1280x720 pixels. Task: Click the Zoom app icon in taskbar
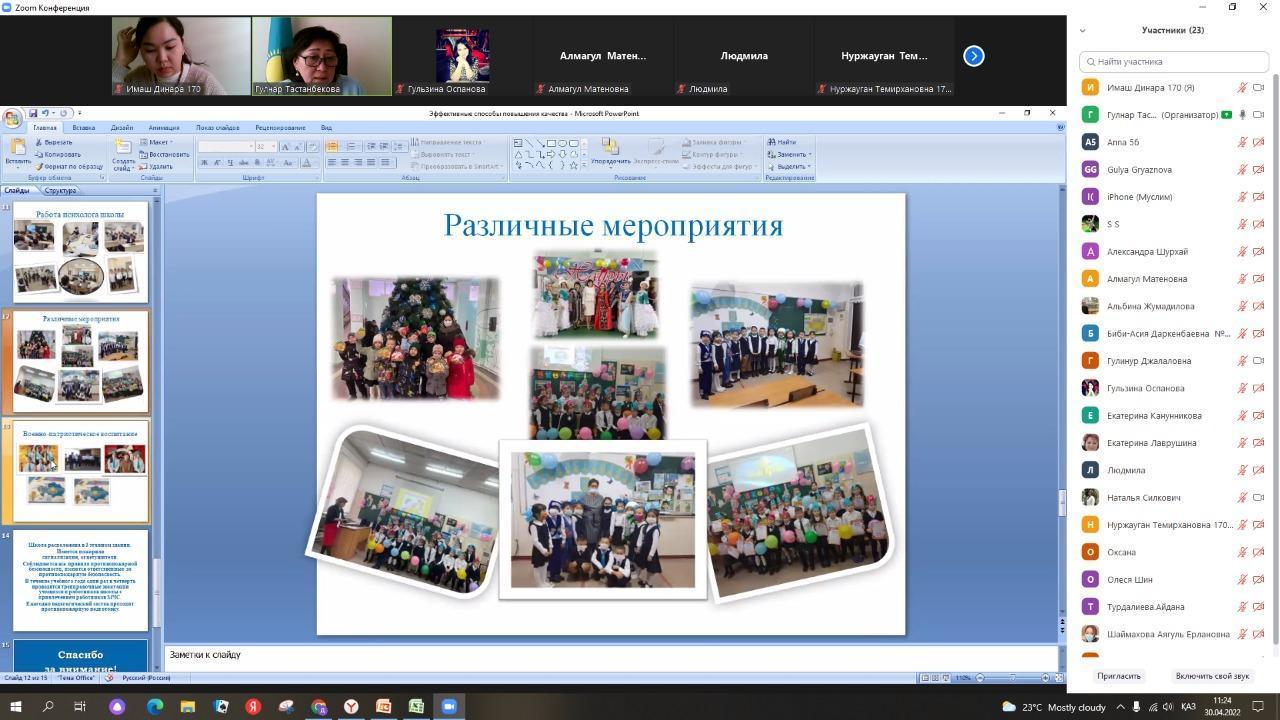(x=449, y=707)
